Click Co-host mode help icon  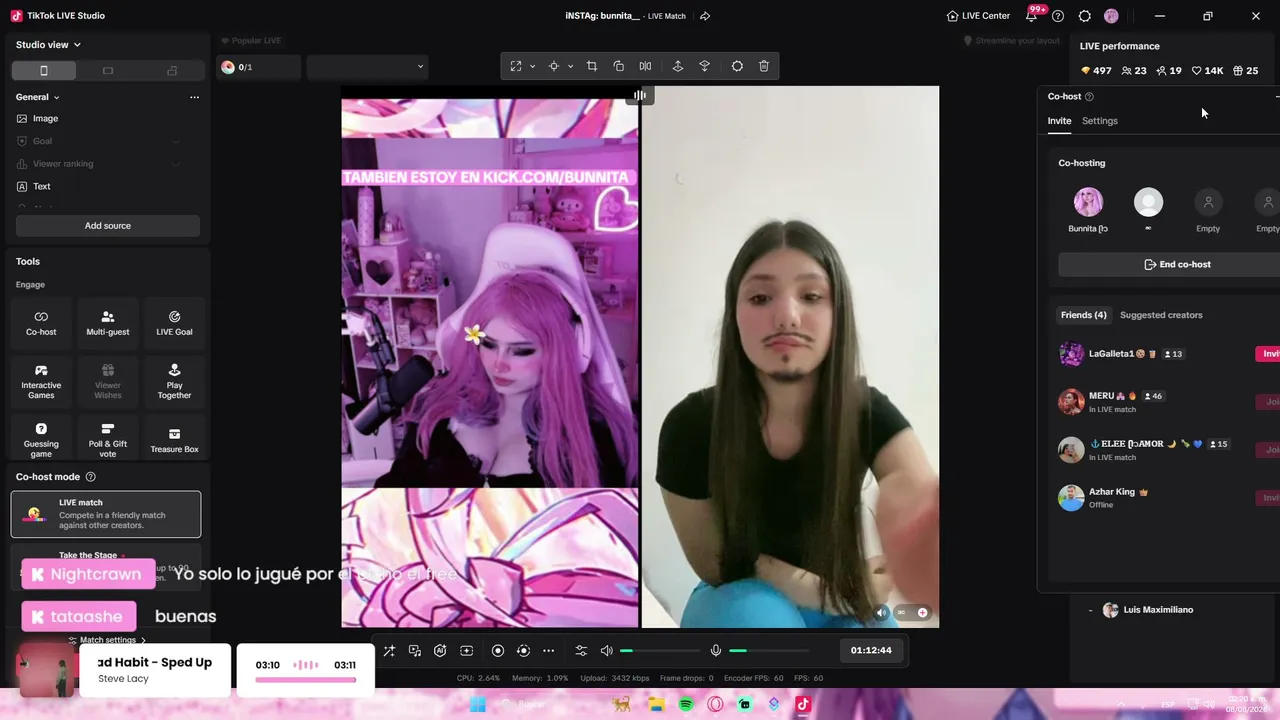coord(91,477)
